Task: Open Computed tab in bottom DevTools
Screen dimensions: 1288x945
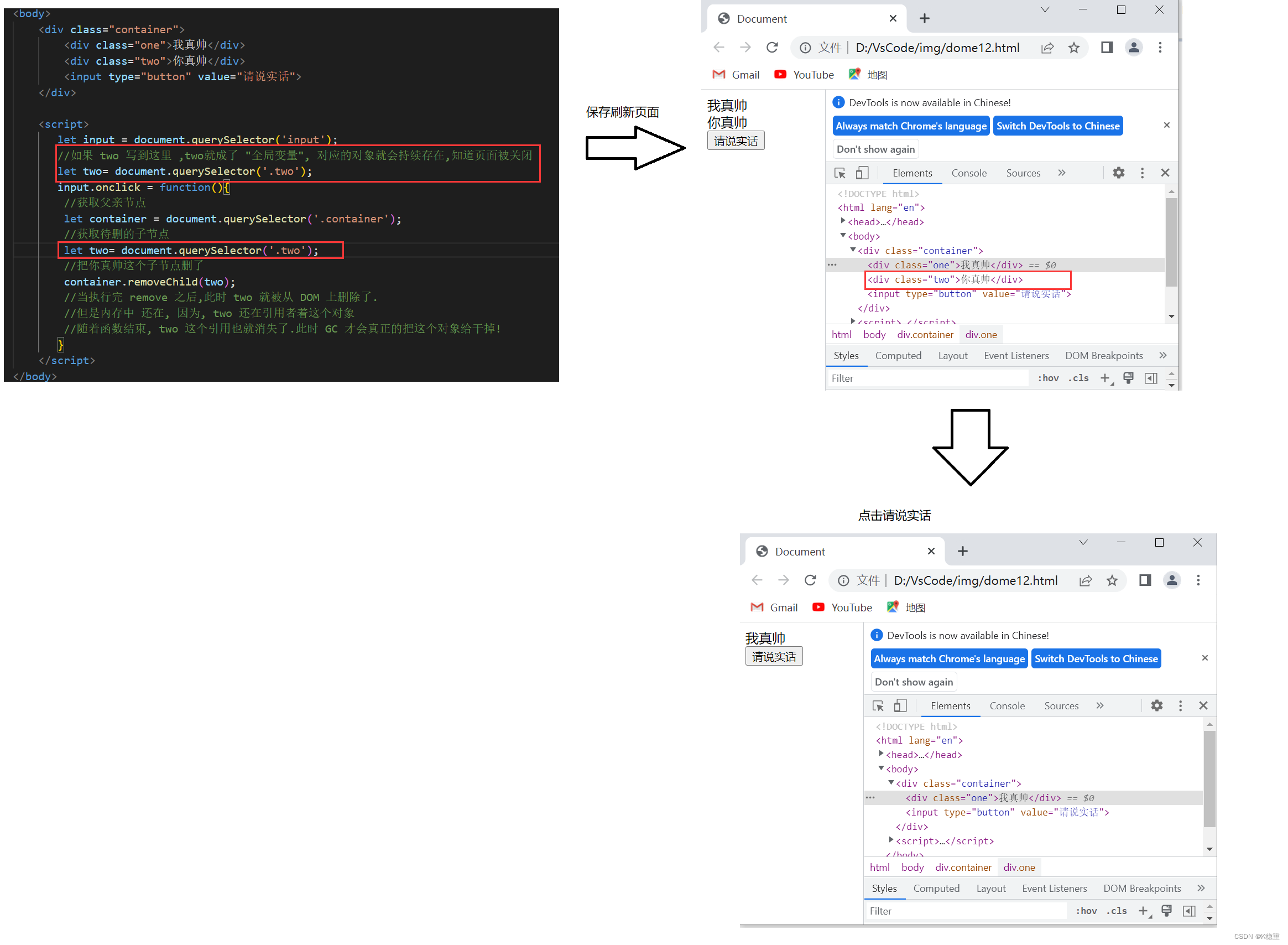Action: [x=936, y=889]
